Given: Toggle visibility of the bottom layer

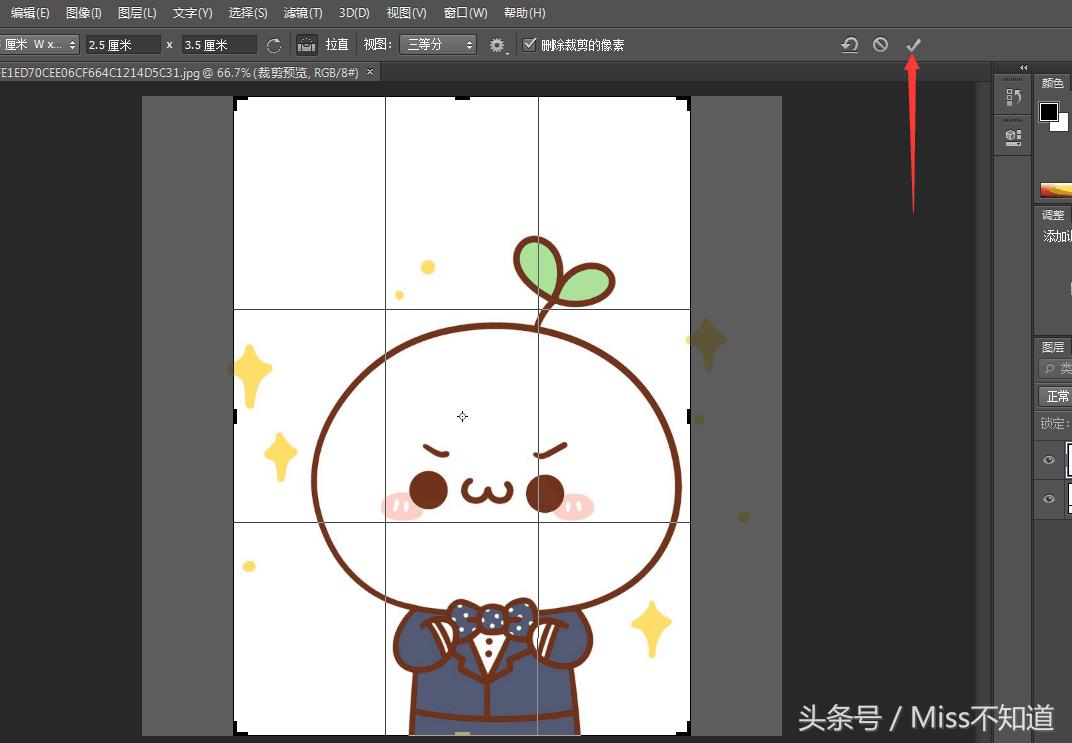Looking at the screenshot, I should click(x=1048, y=499).
